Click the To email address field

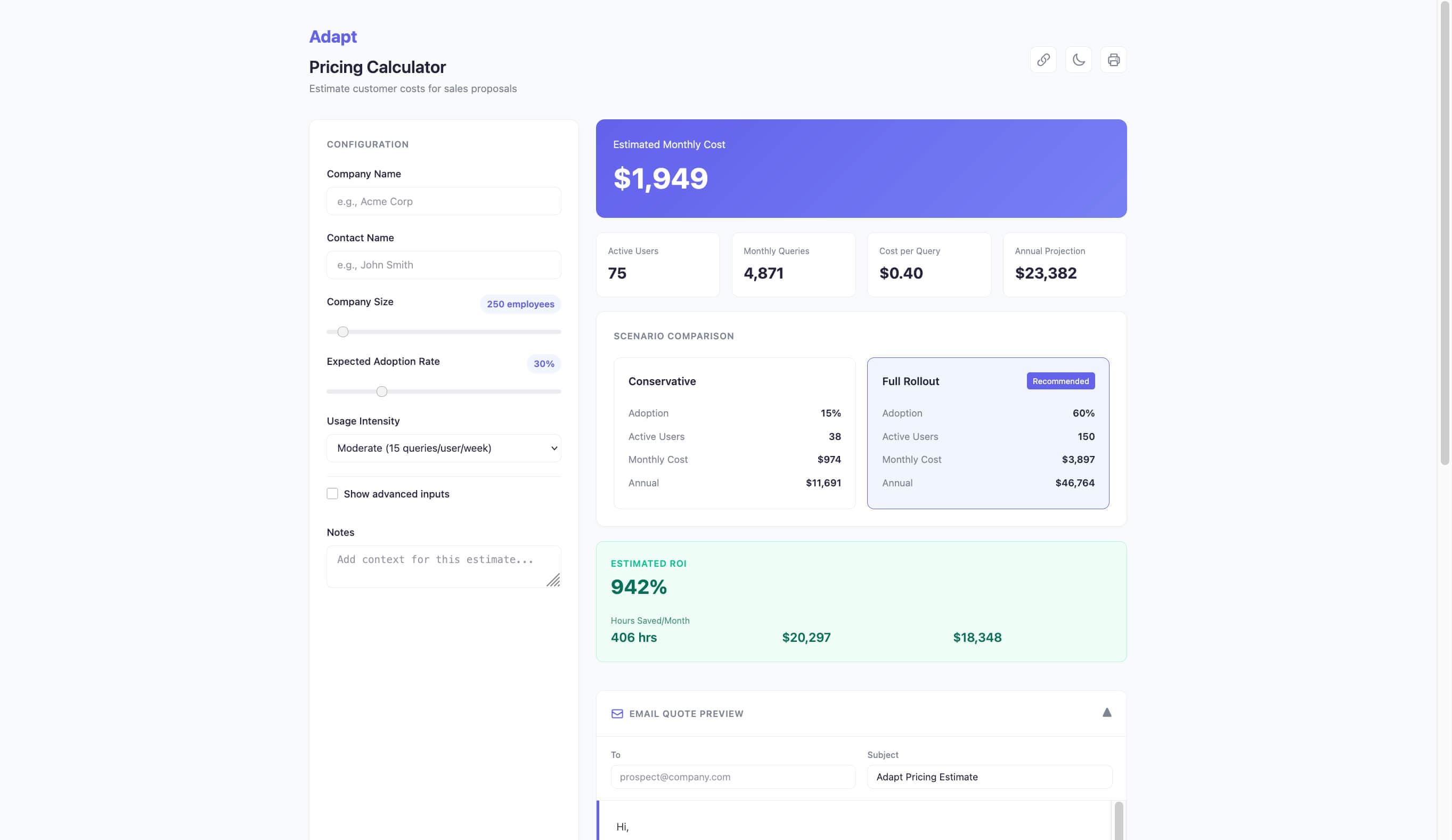732,777
